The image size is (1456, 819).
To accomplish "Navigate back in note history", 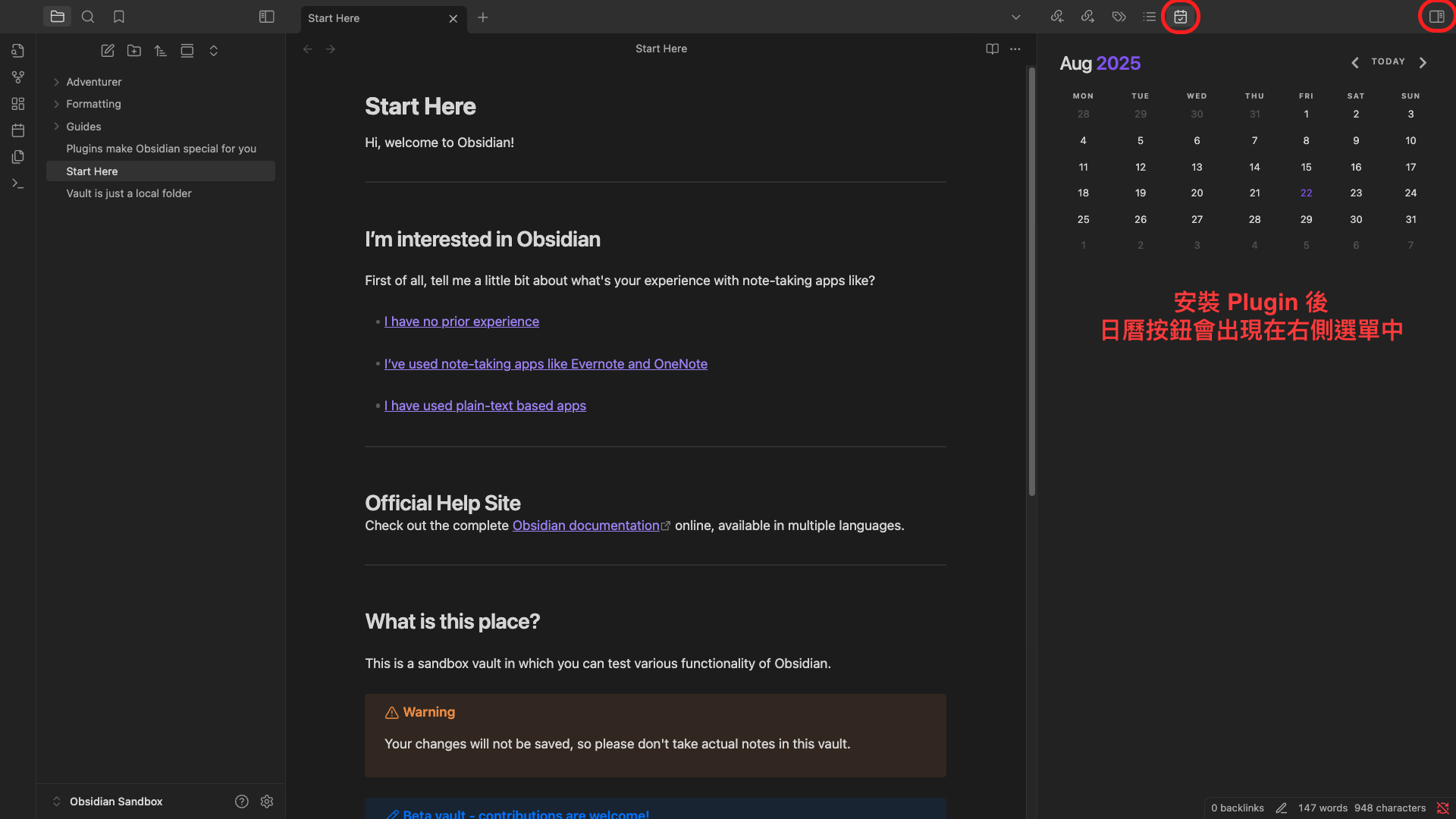I will coord(308,49).
